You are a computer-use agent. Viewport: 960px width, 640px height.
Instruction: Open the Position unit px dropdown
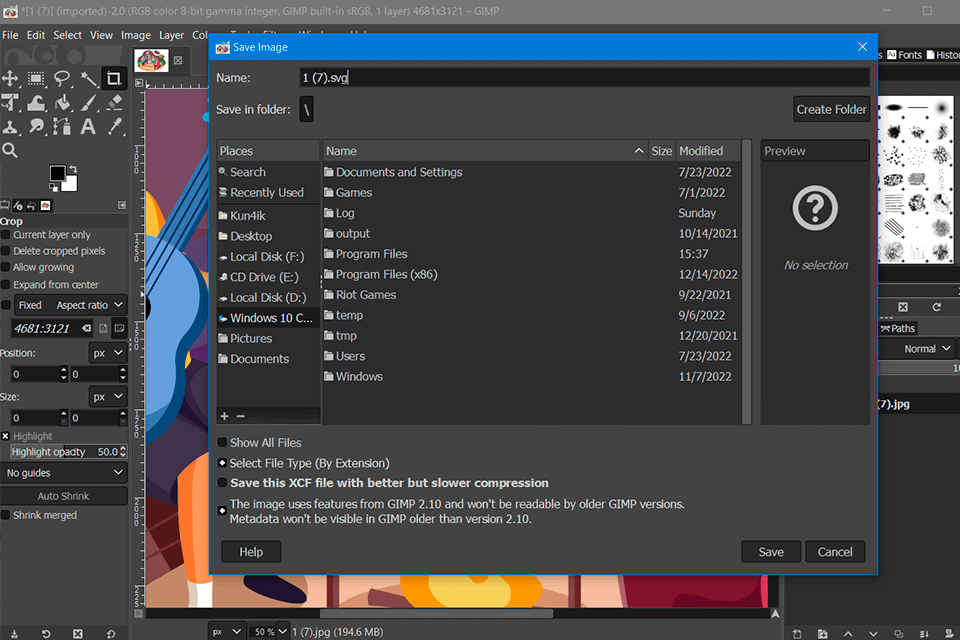108,353
